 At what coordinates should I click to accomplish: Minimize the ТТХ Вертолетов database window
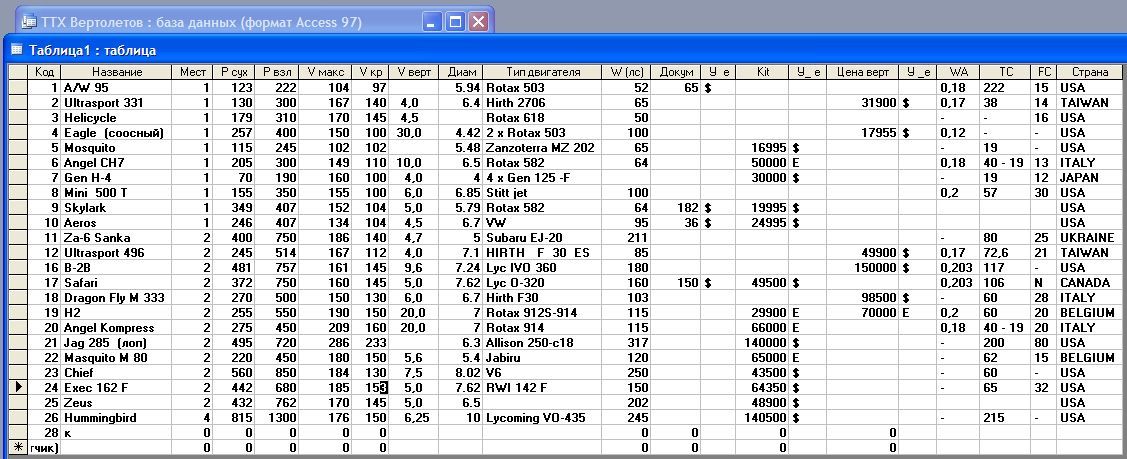coord(433,21)
